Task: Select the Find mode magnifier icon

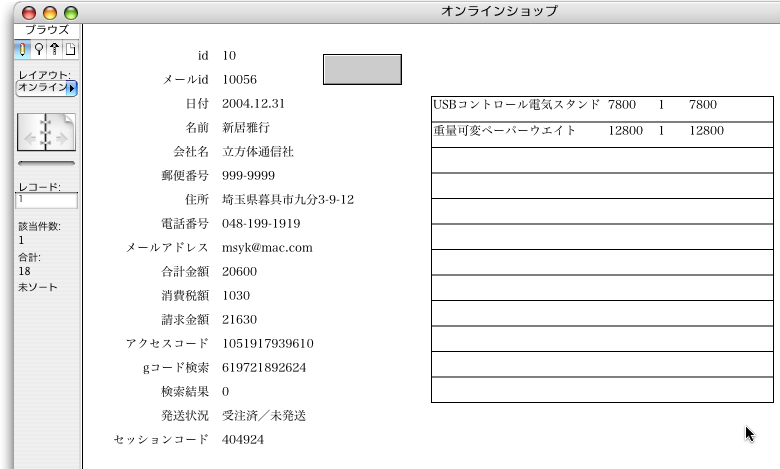Action: pos(38,48)
